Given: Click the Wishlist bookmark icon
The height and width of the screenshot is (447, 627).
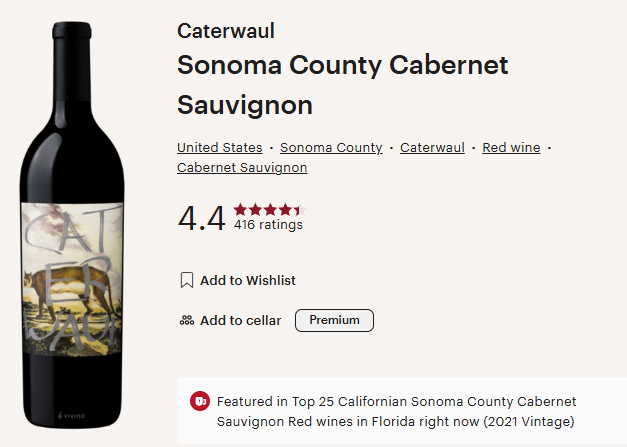Looking at the screenshot, I should tap(187, 280).
